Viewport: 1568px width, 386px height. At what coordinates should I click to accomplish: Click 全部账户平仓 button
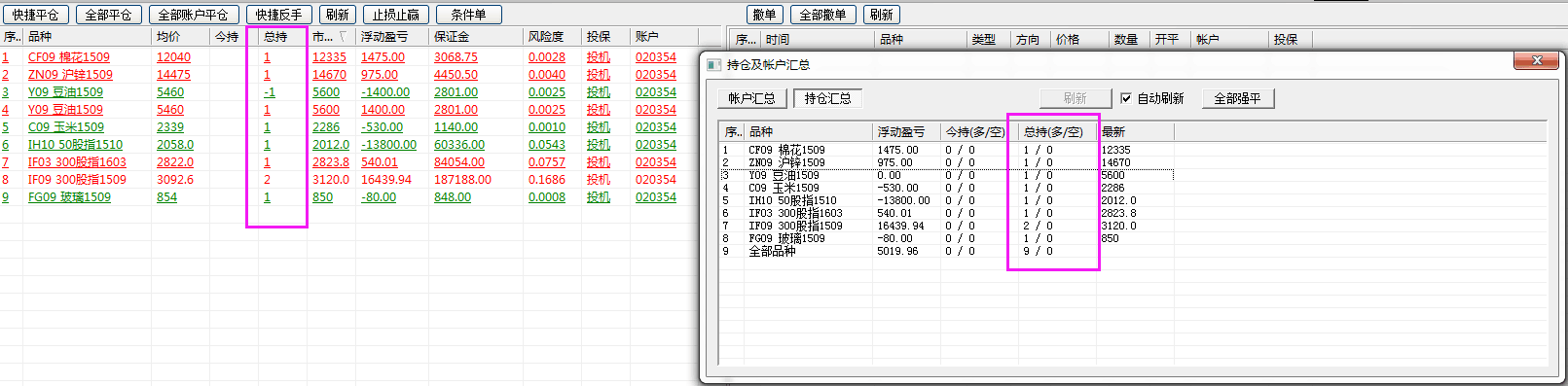[193, 15]
